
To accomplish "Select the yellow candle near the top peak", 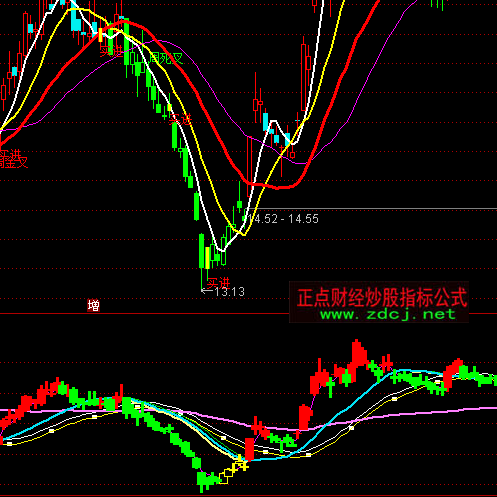I will tap(101, 35).
